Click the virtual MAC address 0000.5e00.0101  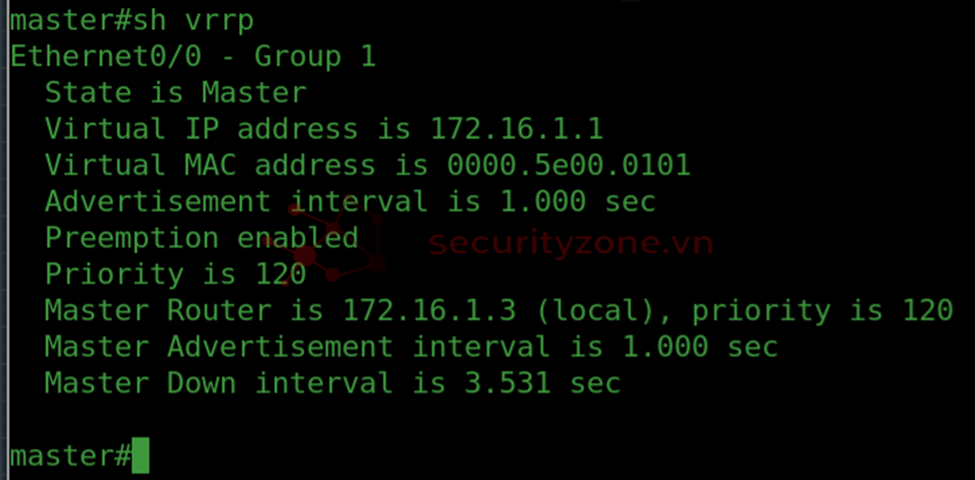(x=569, y=165)
